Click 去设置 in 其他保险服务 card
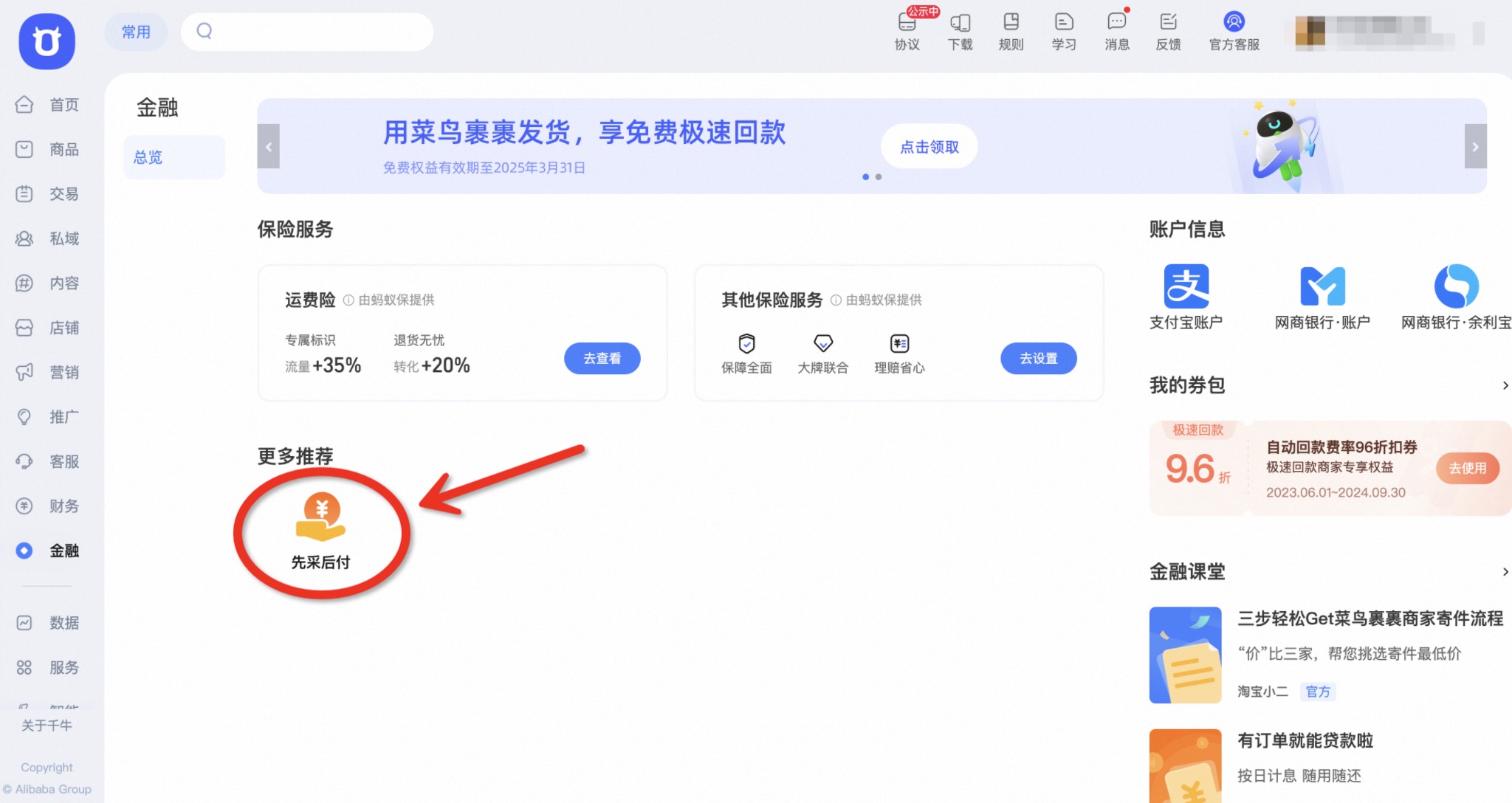The image size is (1512, 803). 1039,359
